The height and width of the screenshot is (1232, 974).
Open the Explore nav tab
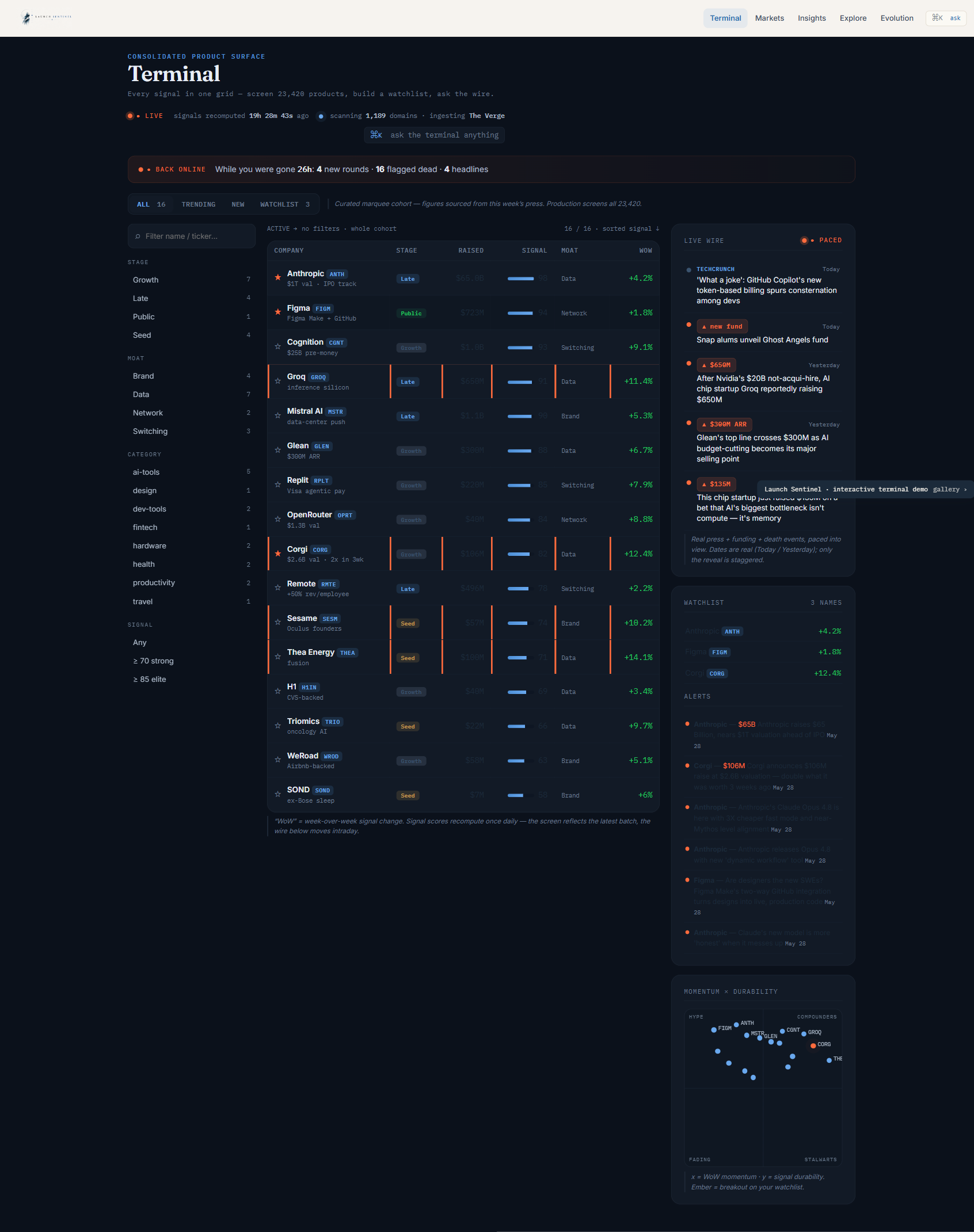[x=853, y=18]
